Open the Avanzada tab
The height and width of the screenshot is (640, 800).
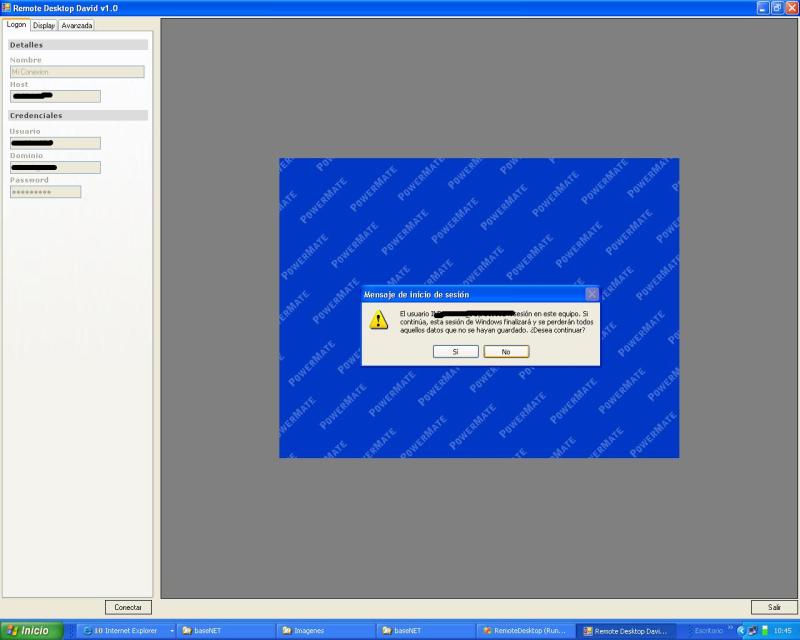point(76,25)
